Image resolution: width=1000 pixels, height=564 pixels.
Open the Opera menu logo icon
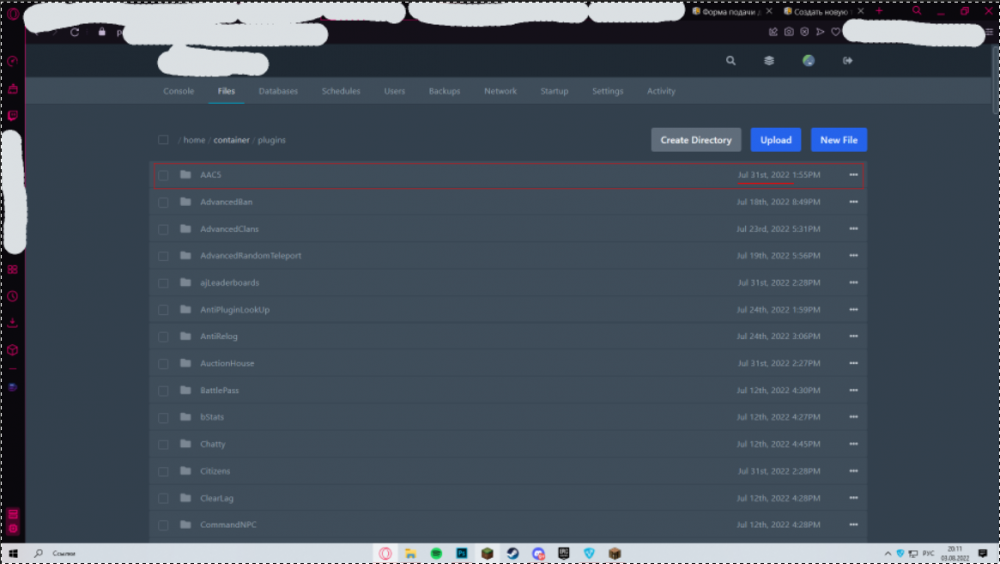click(13, 13)
